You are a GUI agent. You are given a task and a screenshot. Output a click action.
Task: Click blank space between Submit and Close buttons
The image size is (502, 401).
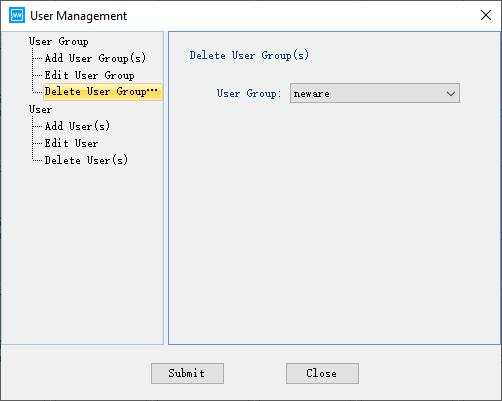pyautogui.click(x=255, y=373)
